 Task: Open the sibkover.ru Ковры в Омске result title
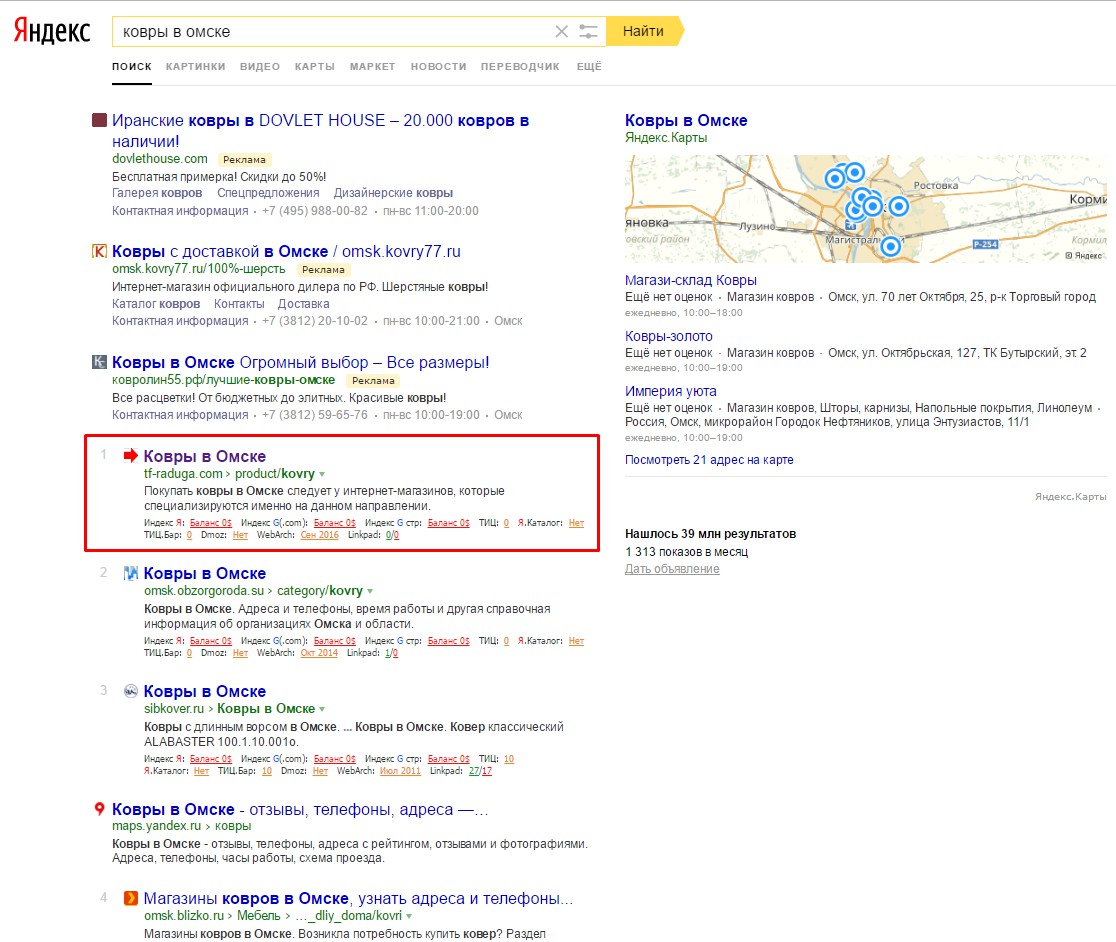pyautogui.click(x=205, y=691)
